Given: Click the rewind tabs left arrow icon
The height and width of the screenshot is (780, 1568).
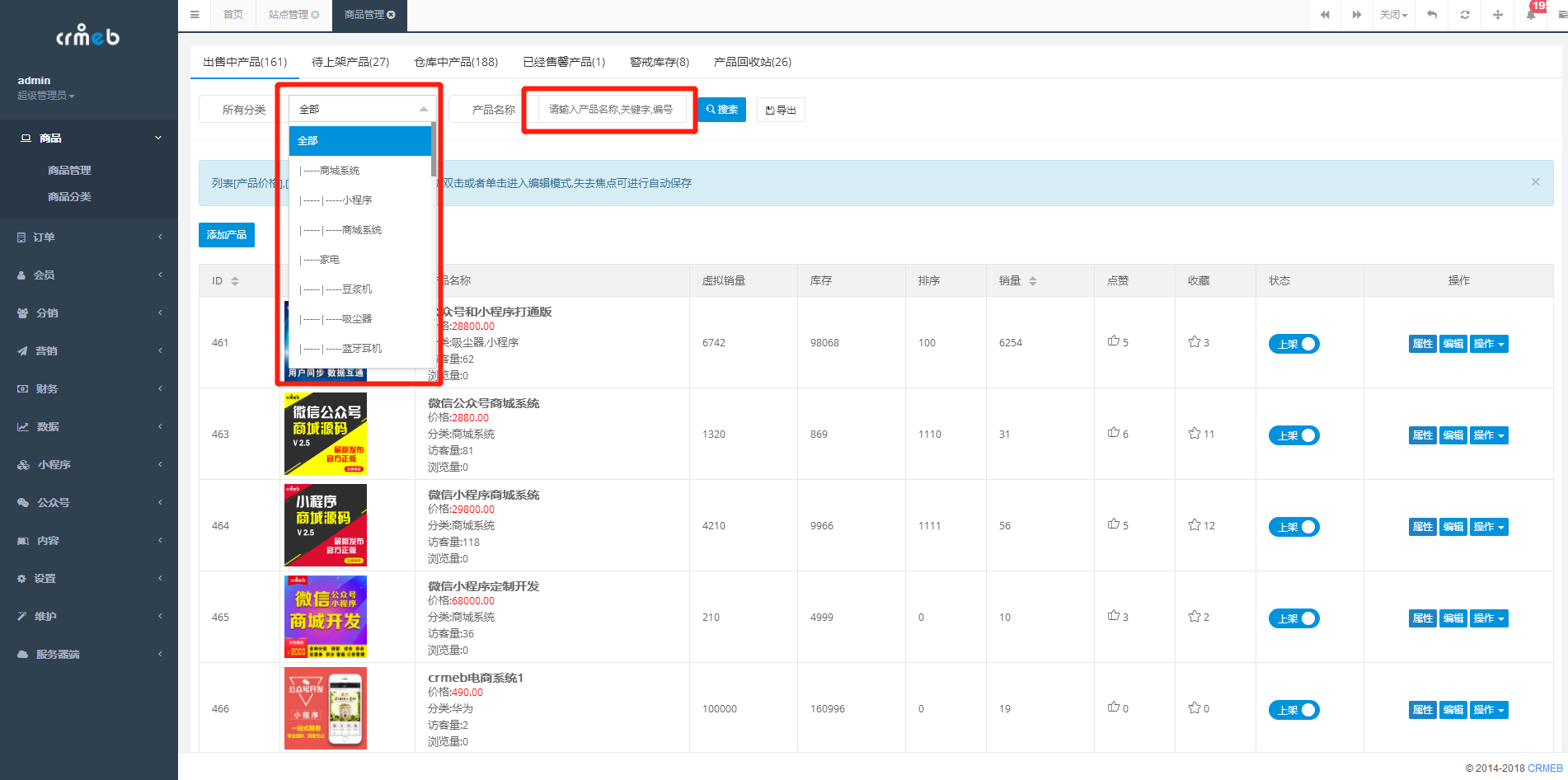Looking at the screenshot, I should [x=1325, y=15].
